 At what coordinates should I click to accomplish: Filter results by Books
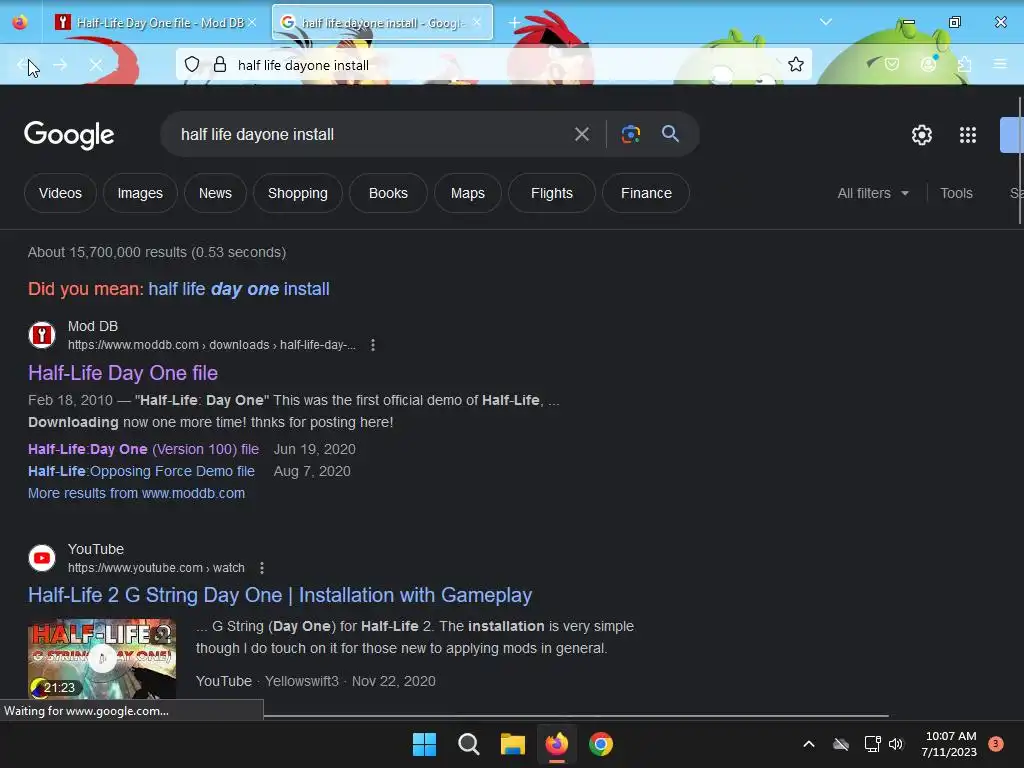click(388, 193)
